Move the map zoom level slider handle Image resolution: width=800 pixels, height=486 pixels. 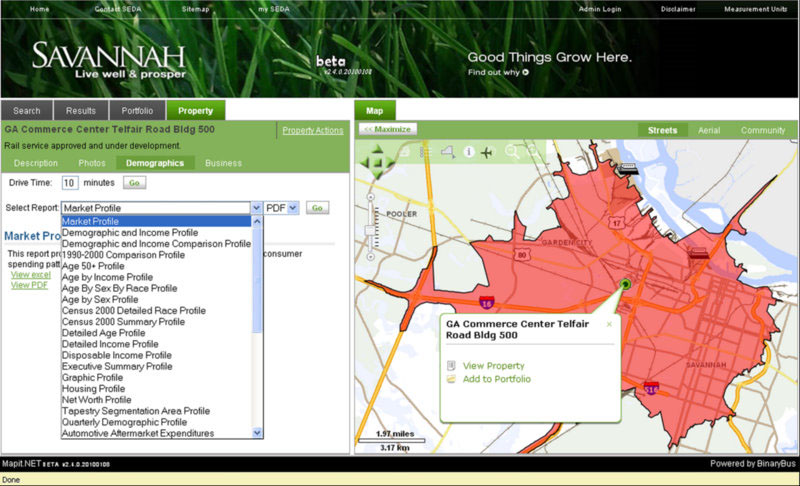click(371, 231)
